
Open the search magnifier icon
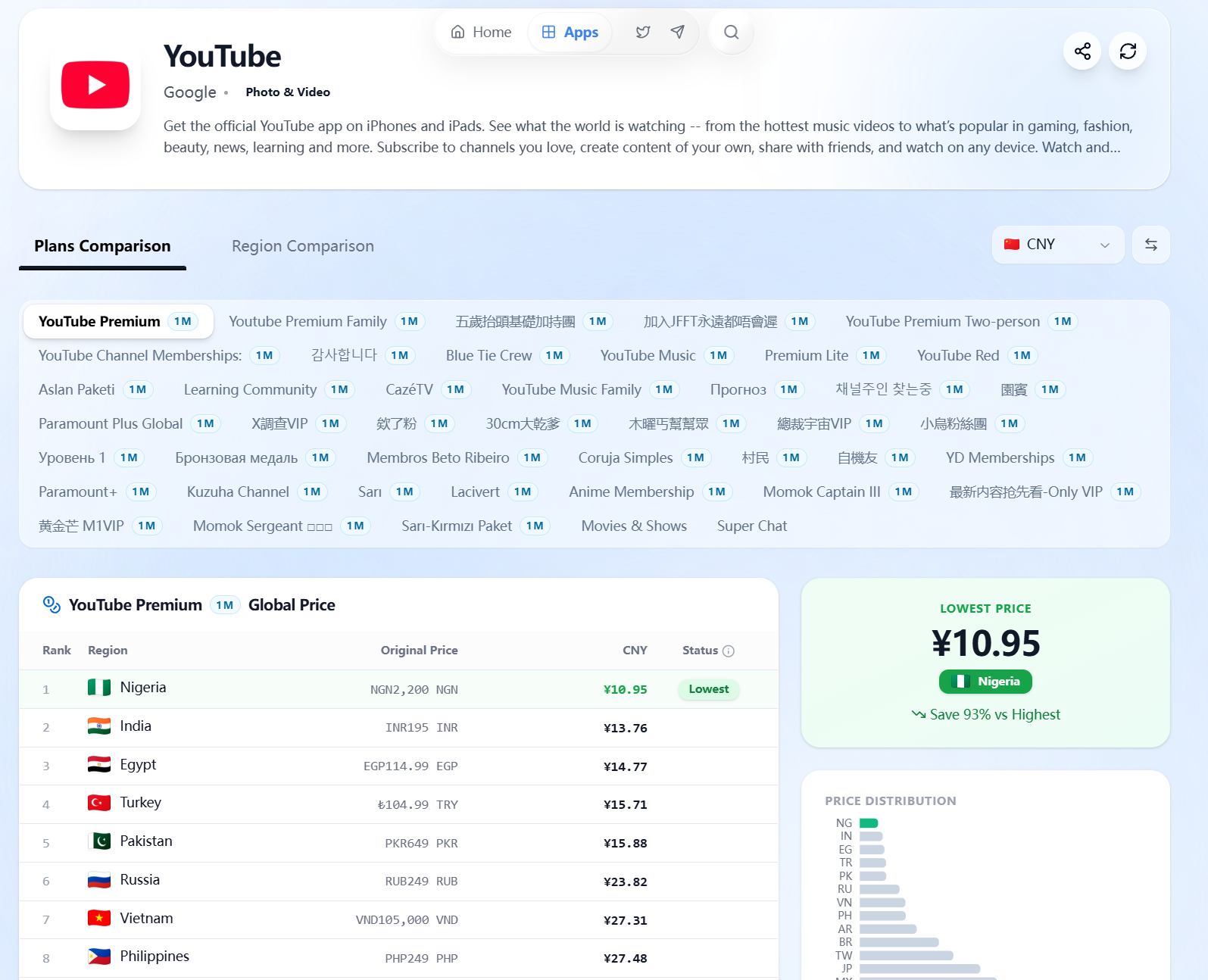pos(731,32)
